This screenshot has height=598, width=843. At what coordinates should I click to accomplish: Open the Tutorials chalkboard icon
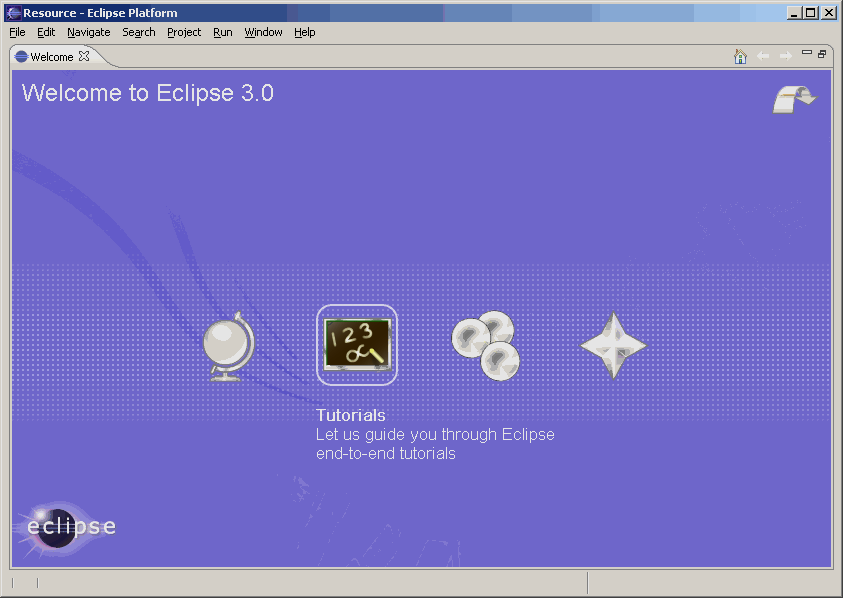click(357, 345)
